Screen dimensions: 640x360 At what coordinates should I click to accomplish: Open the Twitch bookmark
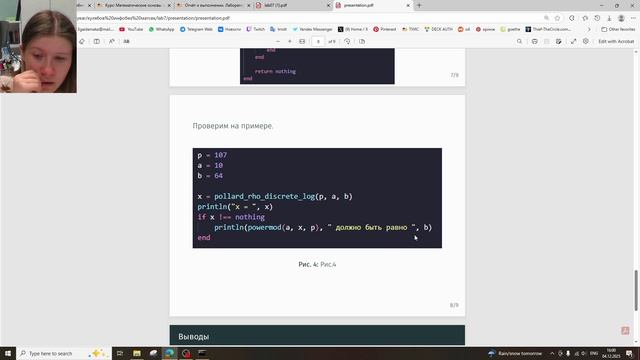click(x=256, y=29)
